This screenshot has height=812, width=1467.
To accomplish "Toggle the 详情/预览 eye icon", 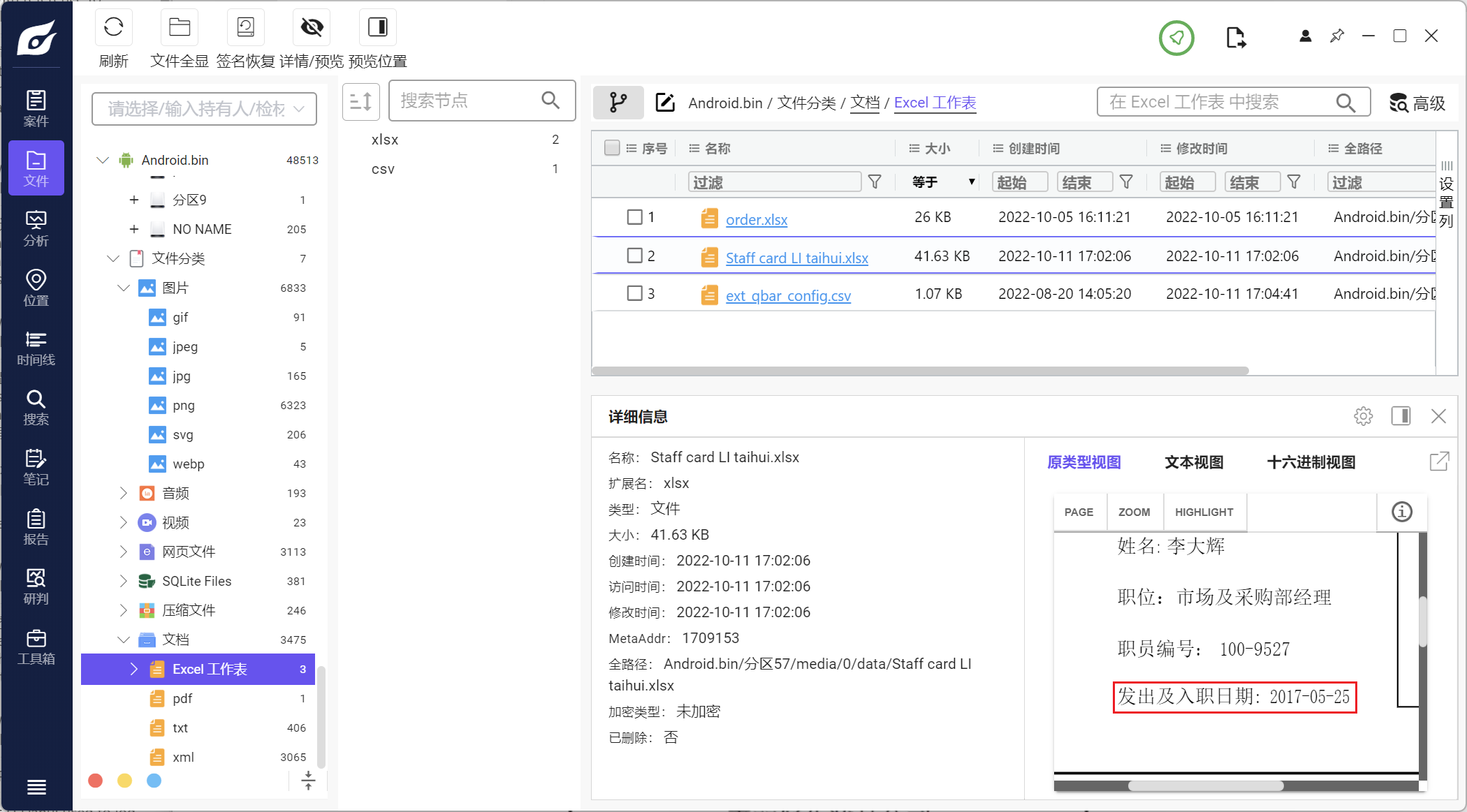I will coord(312,27).
